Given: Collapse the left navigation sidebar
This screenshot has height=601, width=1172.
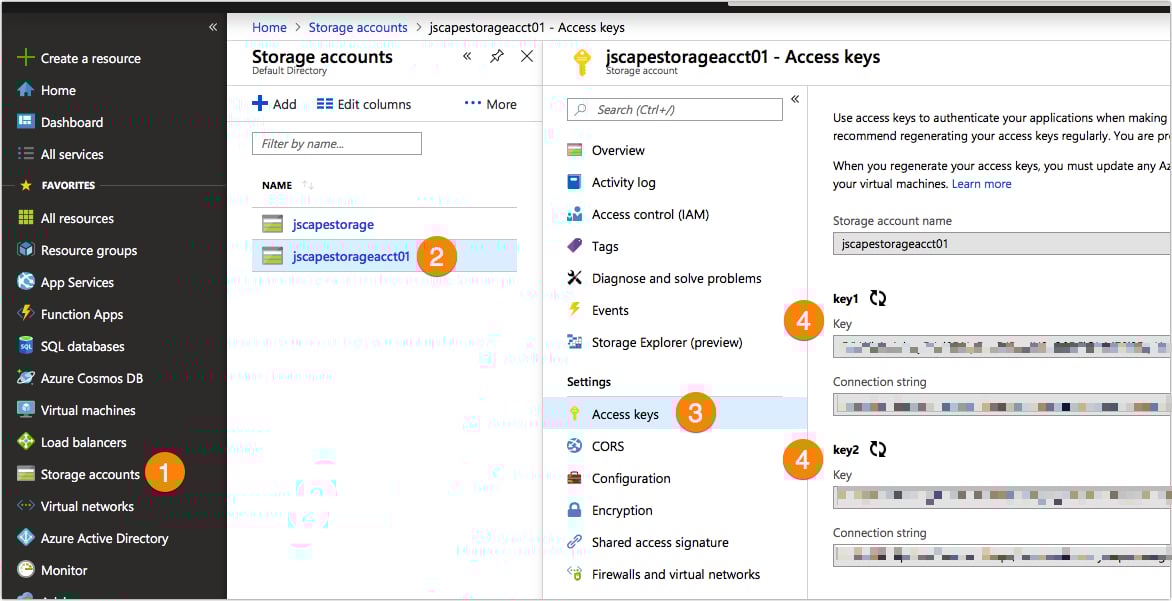Looking at the screenshot, I should (211, 28).
